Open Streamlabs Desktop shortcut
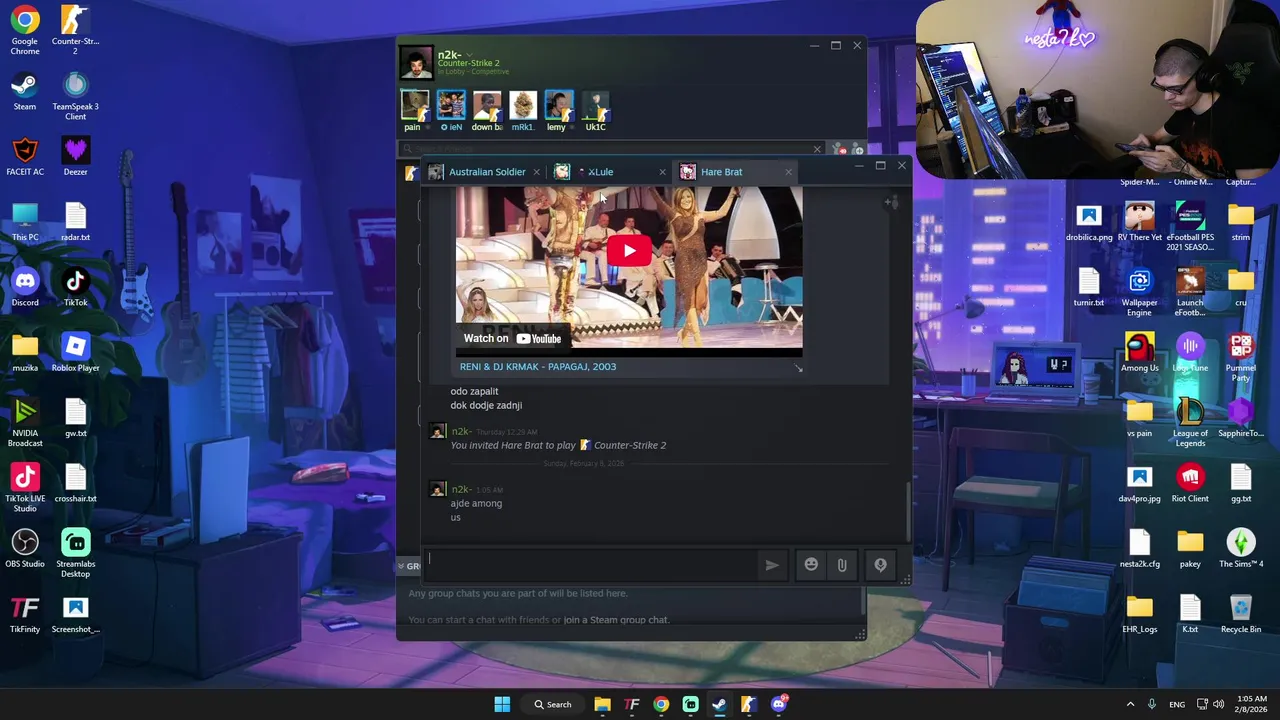 (x=75, y=553)
